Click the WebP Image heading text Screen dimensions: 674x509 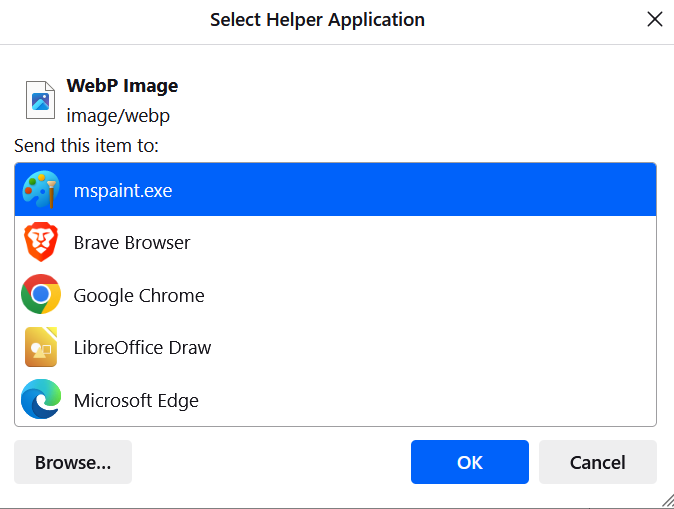(123, 86)
